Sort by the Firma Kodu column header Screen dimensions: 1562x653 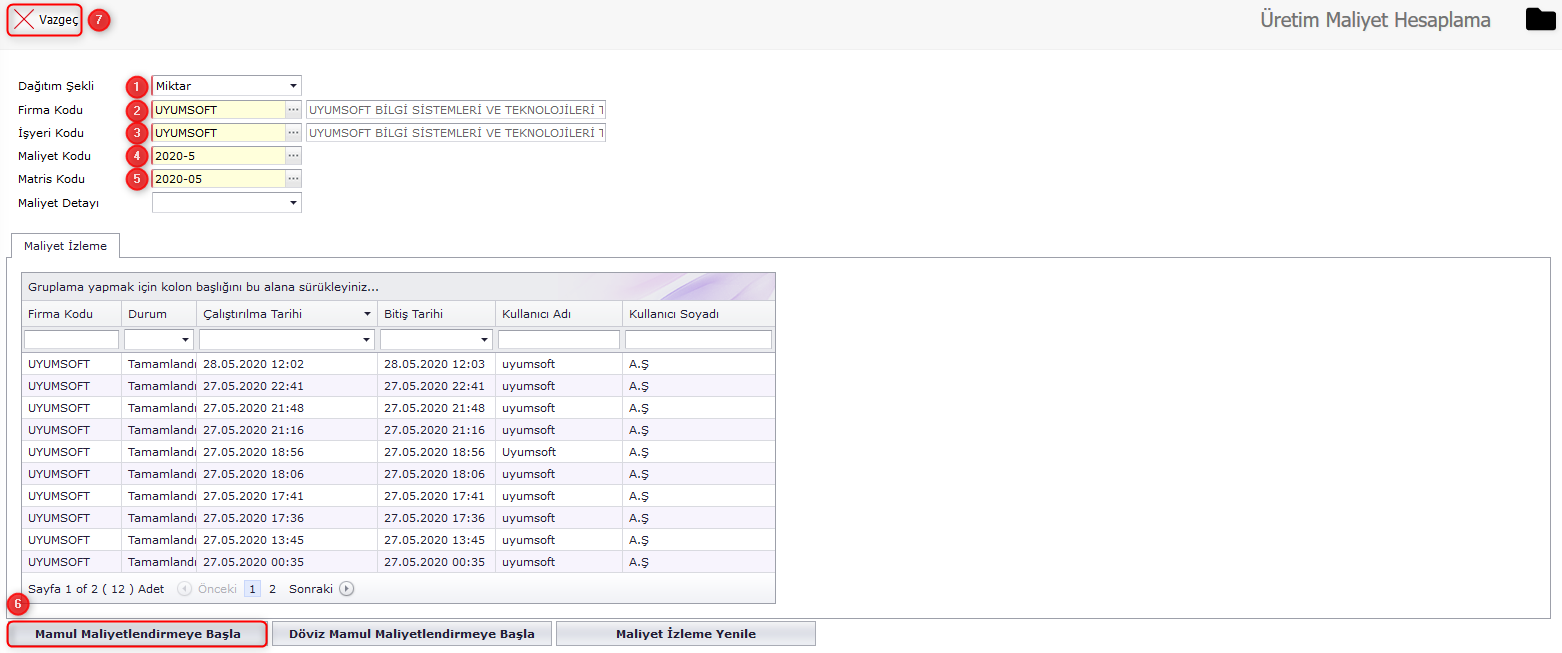(x=71, y=314)
